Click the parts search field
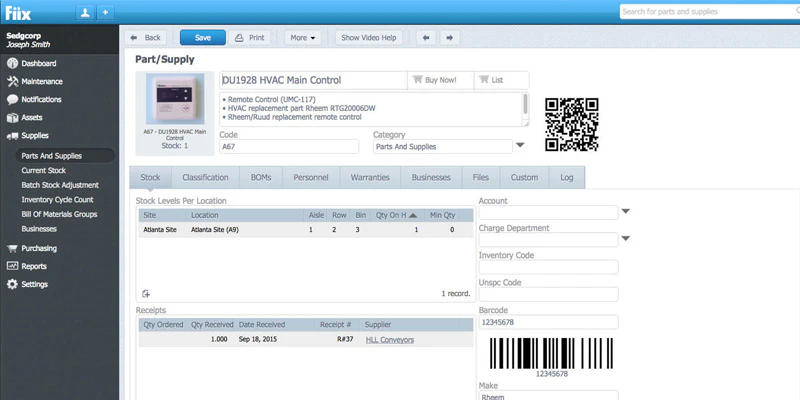Viewport: 800px width, 400px height. pos(710,12)
